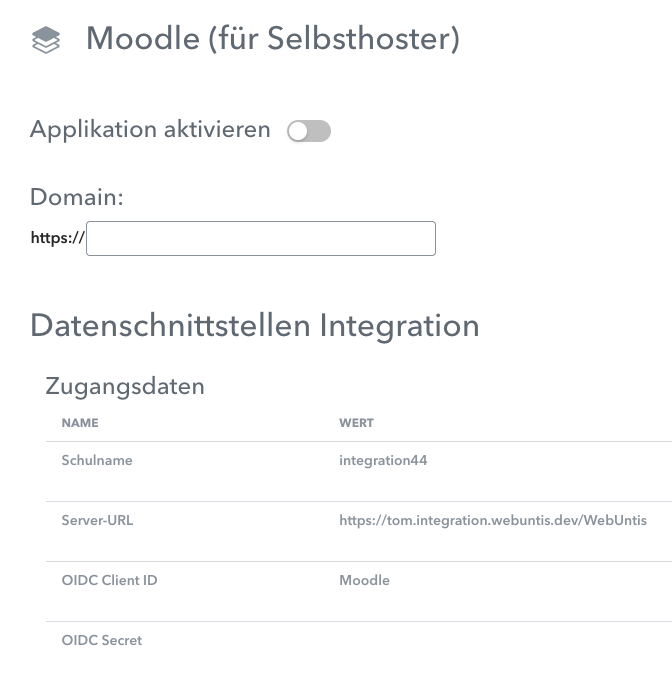This screenshot has width=672, height=677.
Task: Click the NAME column header
Action: tap(80, 423)
